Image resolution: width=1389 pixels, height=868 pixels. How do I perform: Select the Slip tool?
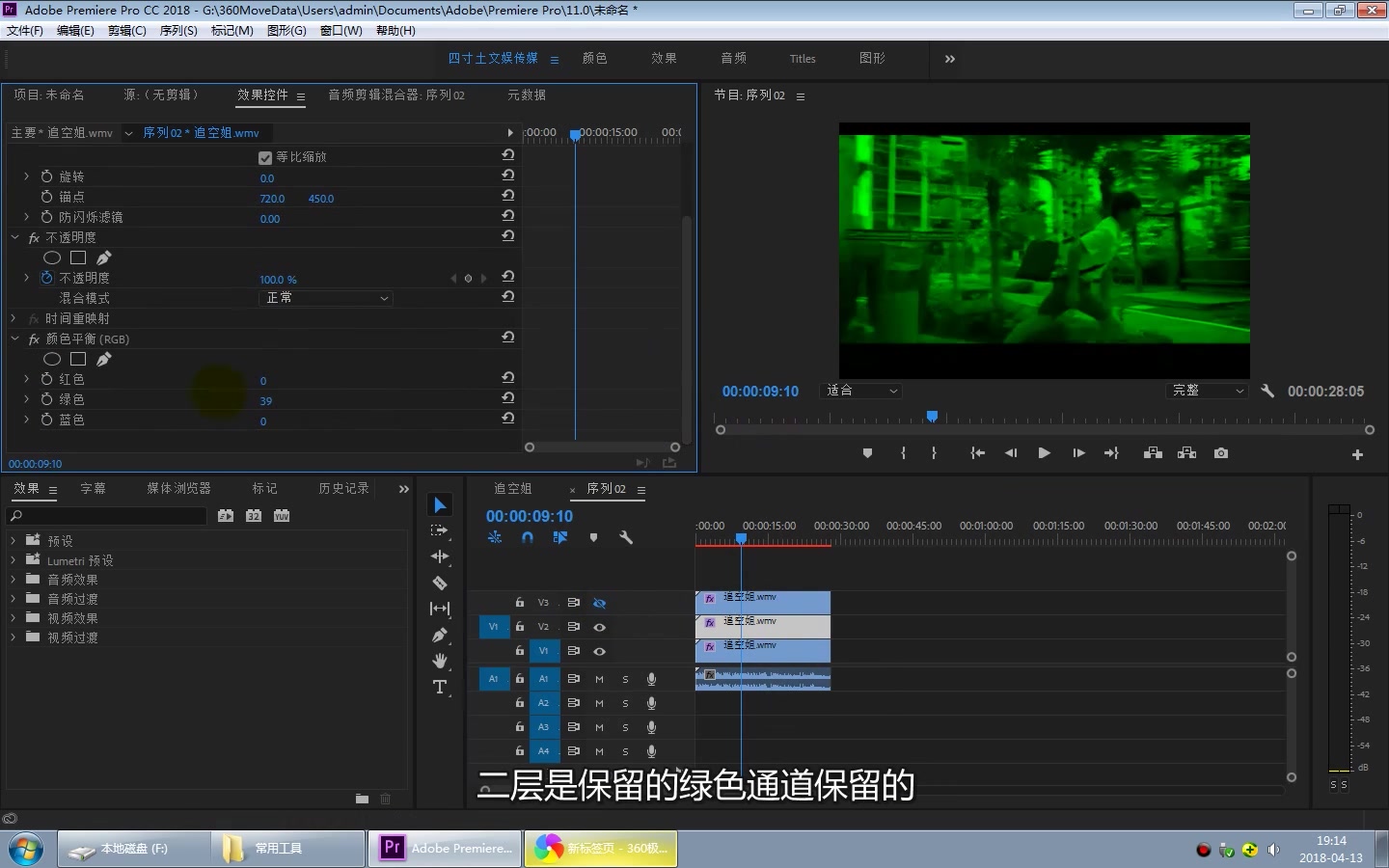tap(440, 609)
